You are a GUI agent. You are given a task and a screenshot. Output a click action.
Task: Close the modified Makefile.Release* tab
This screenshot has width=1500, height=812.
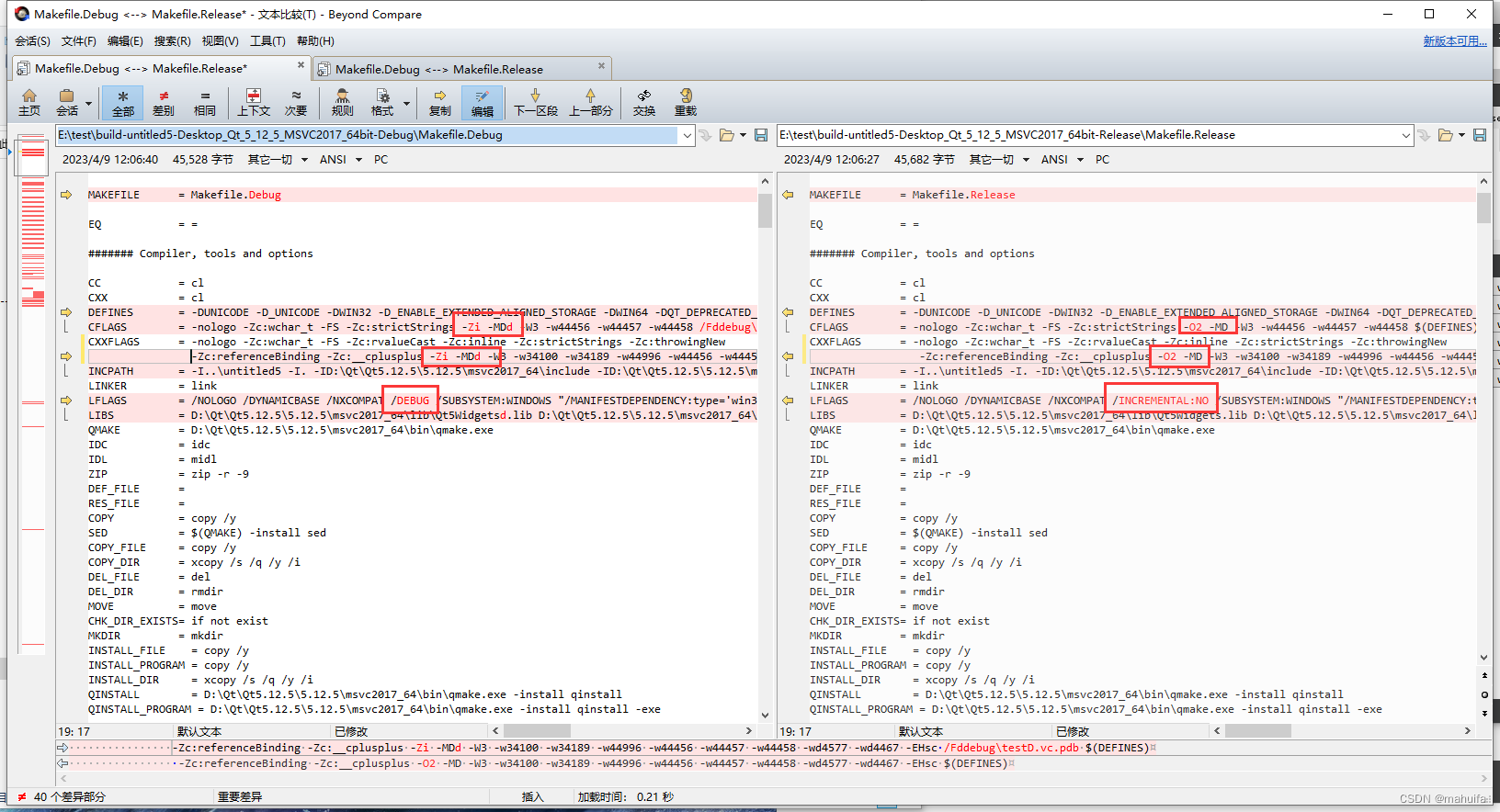[x=301, y=65]
